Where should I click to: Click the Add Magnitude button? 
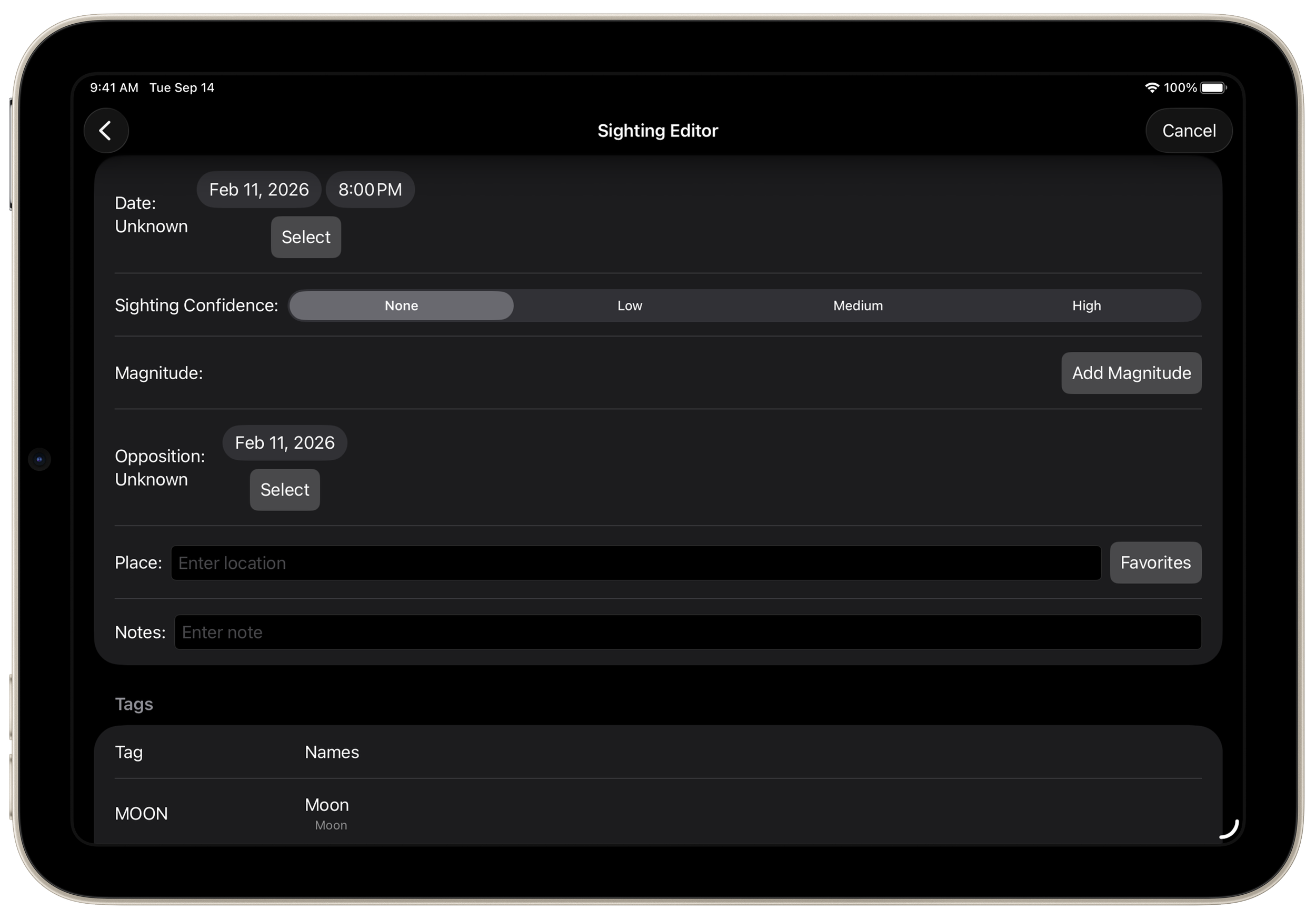[x=1131, y=373]
